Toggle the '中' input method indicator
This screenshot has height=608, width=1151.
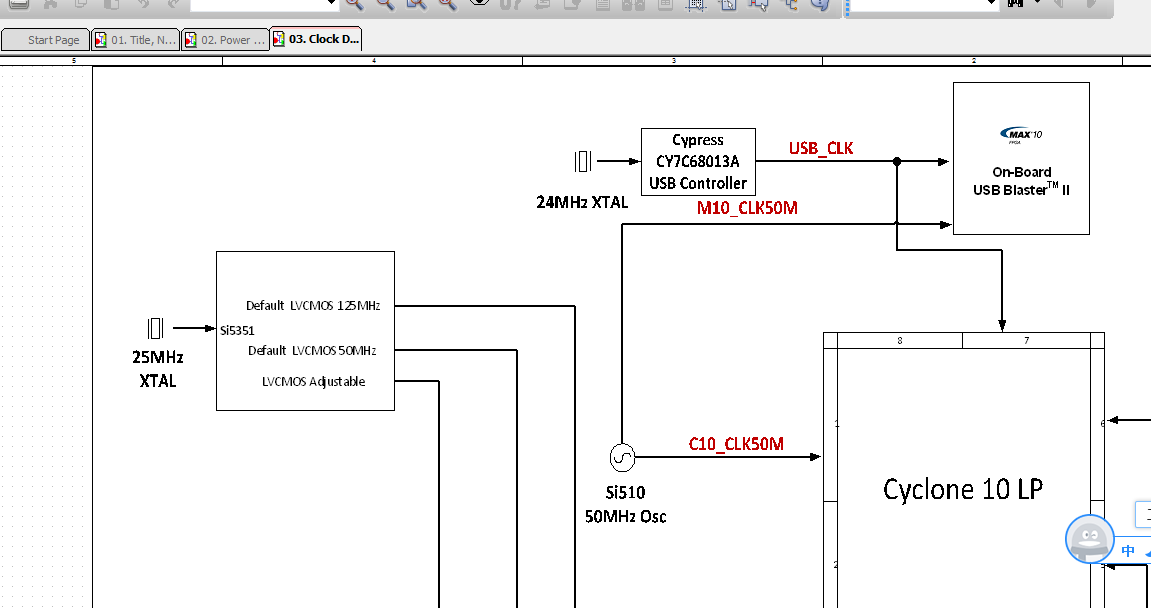[x=1128, y=551]
